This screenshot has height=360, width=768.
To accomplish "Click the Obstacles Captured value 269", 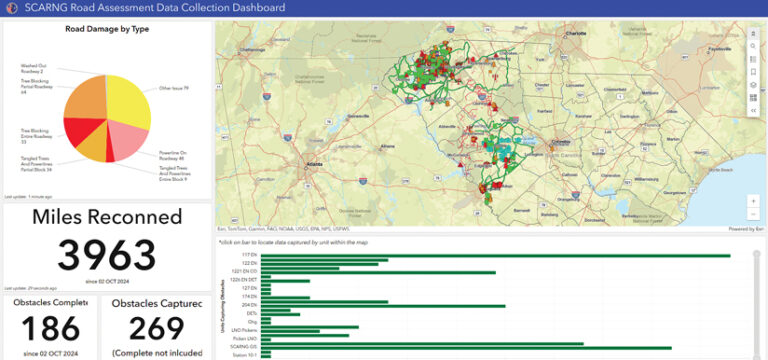I will pos(157,329).
